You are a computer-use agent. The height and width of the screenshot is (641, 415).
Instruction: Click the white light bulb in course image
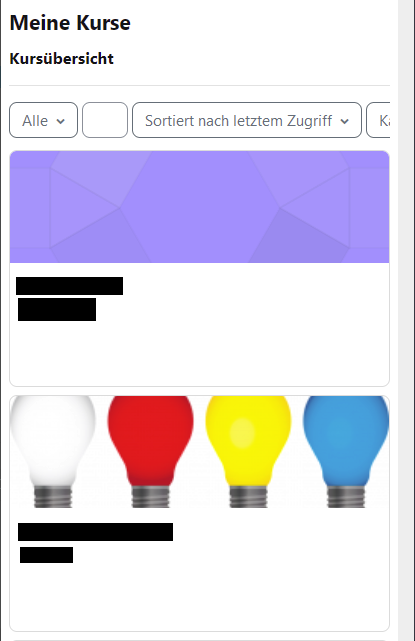(x=53, y=451)
